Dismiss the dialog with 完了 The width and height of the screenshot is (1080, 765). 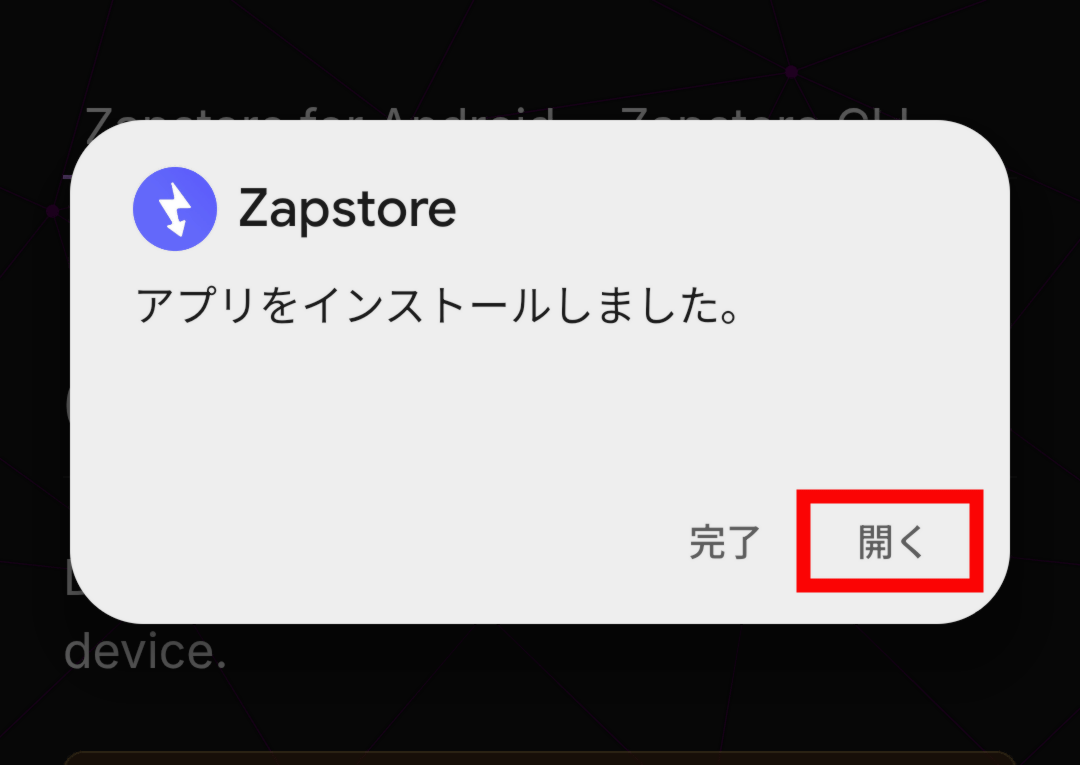(725, 542)
